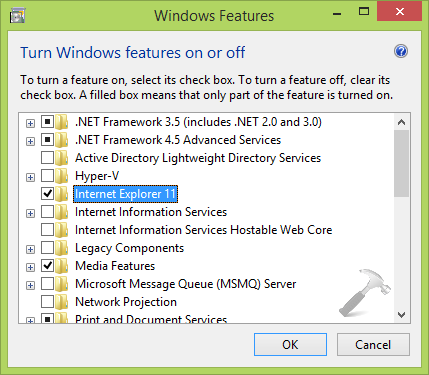Screen dimensions: 429x375
Task: Select the Internet Explorer 11 row label
Action: point(125,194)
